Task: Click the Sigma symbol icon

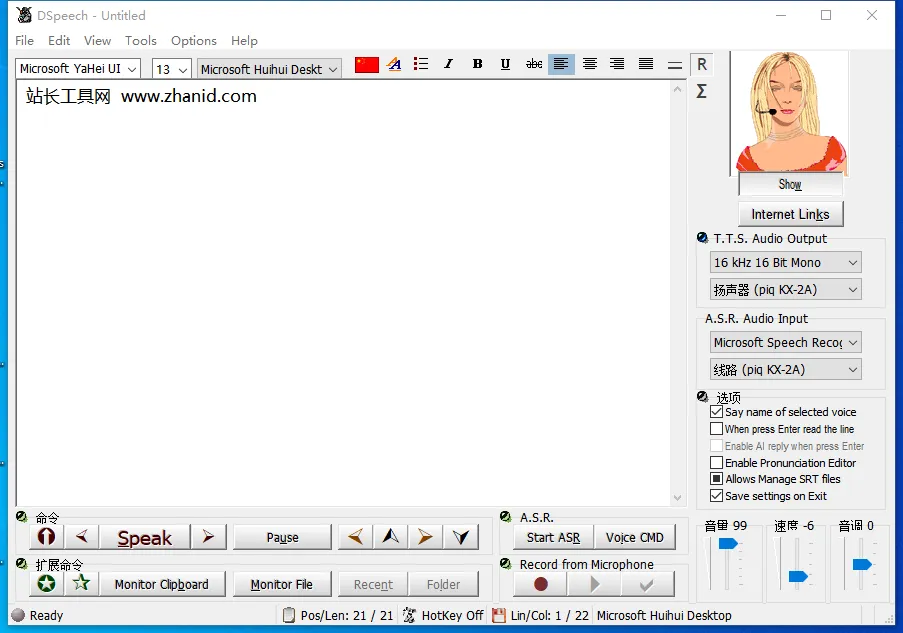Action: coord(701,91)
